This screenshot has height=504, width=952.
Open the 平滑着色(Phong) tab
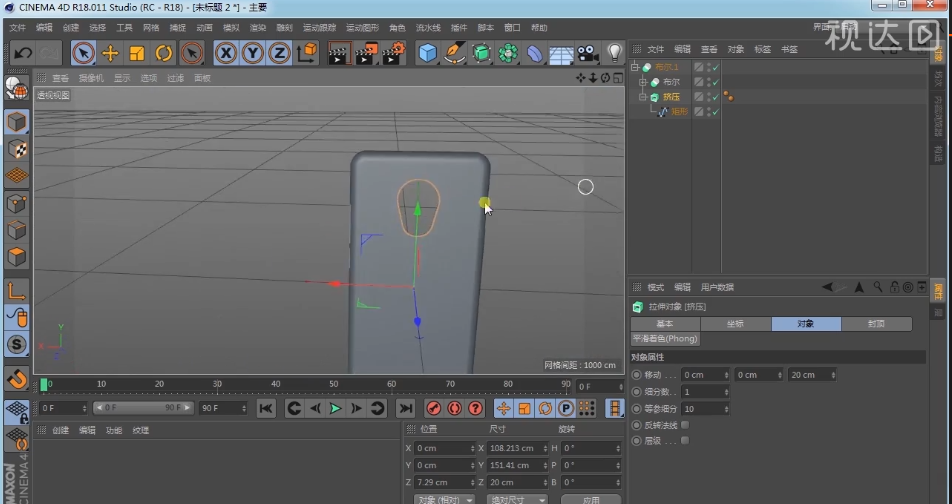click(x=665, y=339)
